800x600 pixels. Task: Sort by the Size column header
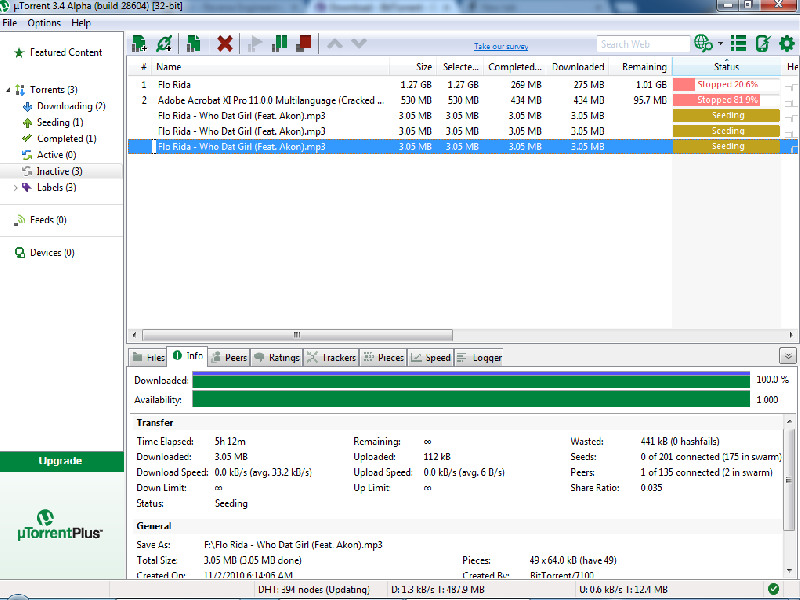(412, 67)
